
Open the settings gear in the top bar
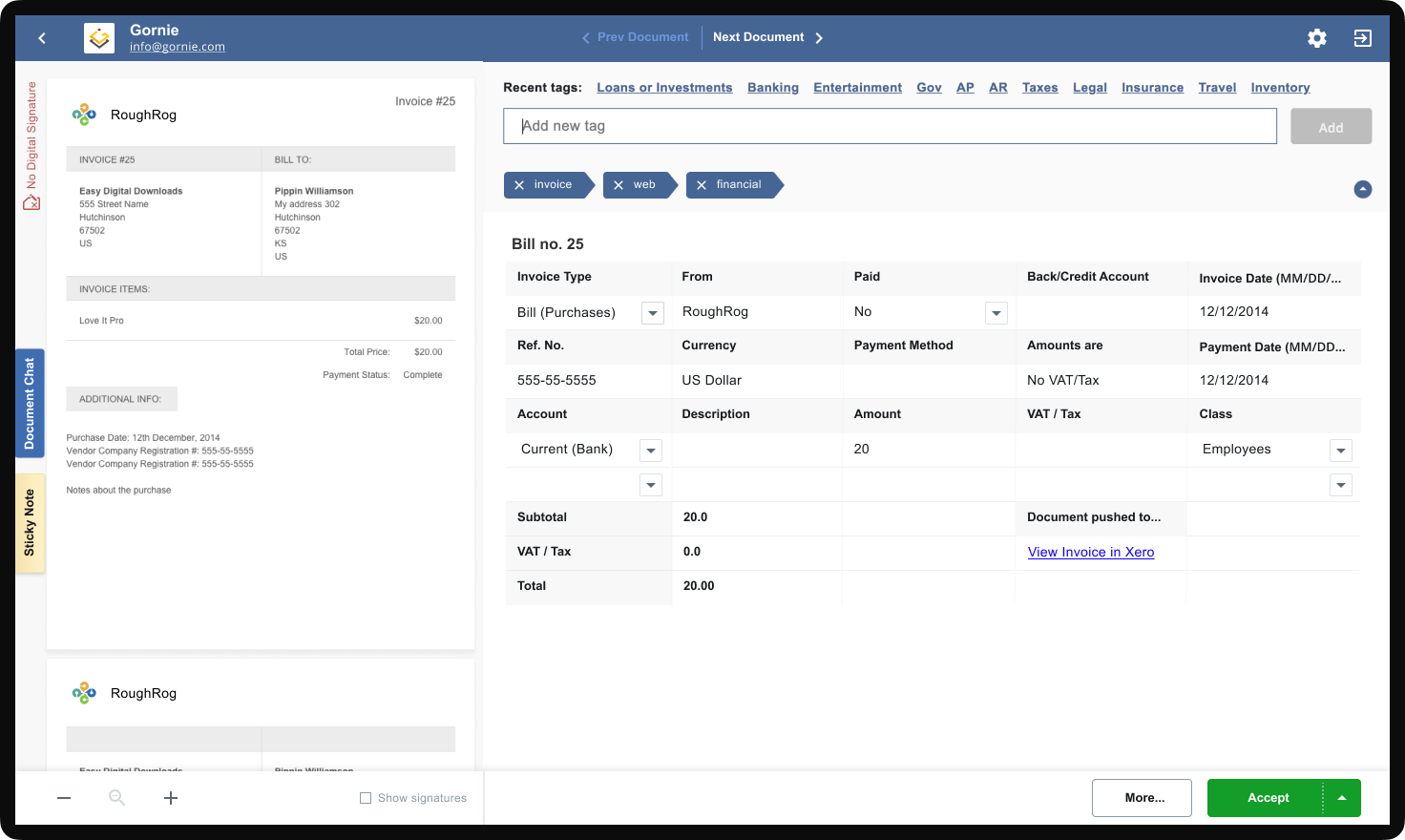(x=1317, y=38)
